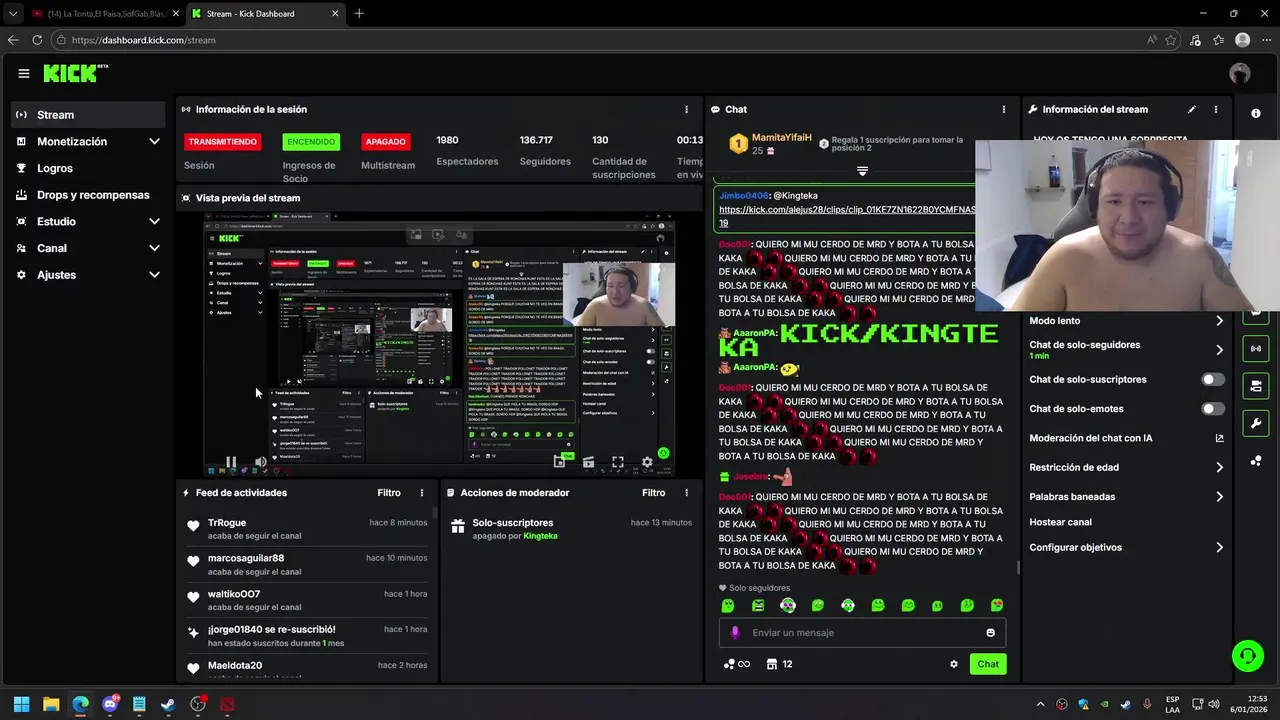
Task: Pause the stream preview player
Action: click(x=231, y=462)
